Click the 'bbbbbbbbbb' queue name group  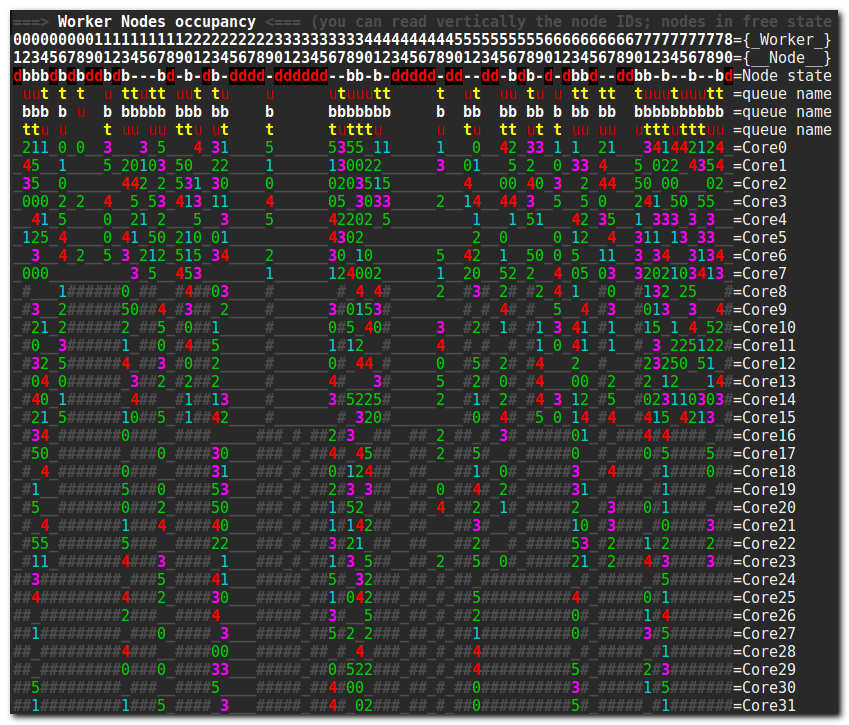pos(679,112)
